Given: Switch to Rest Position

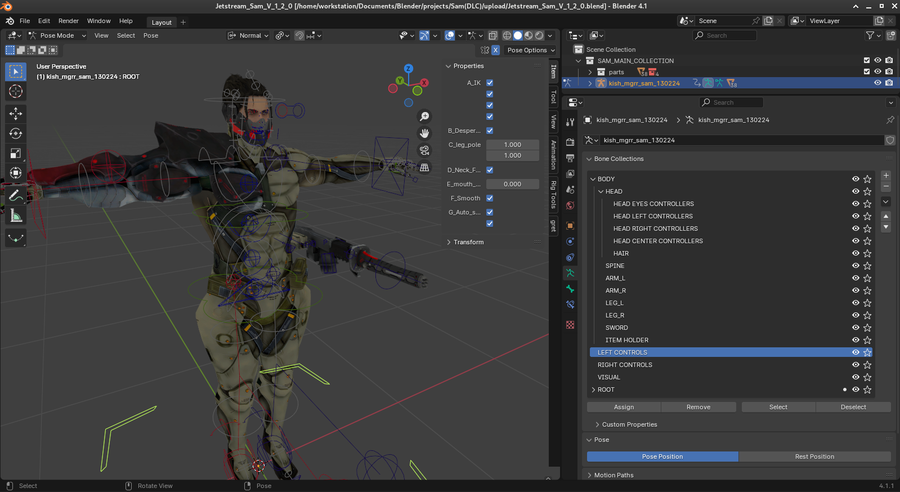Looking at the screenshot, I should pos(814,456).
